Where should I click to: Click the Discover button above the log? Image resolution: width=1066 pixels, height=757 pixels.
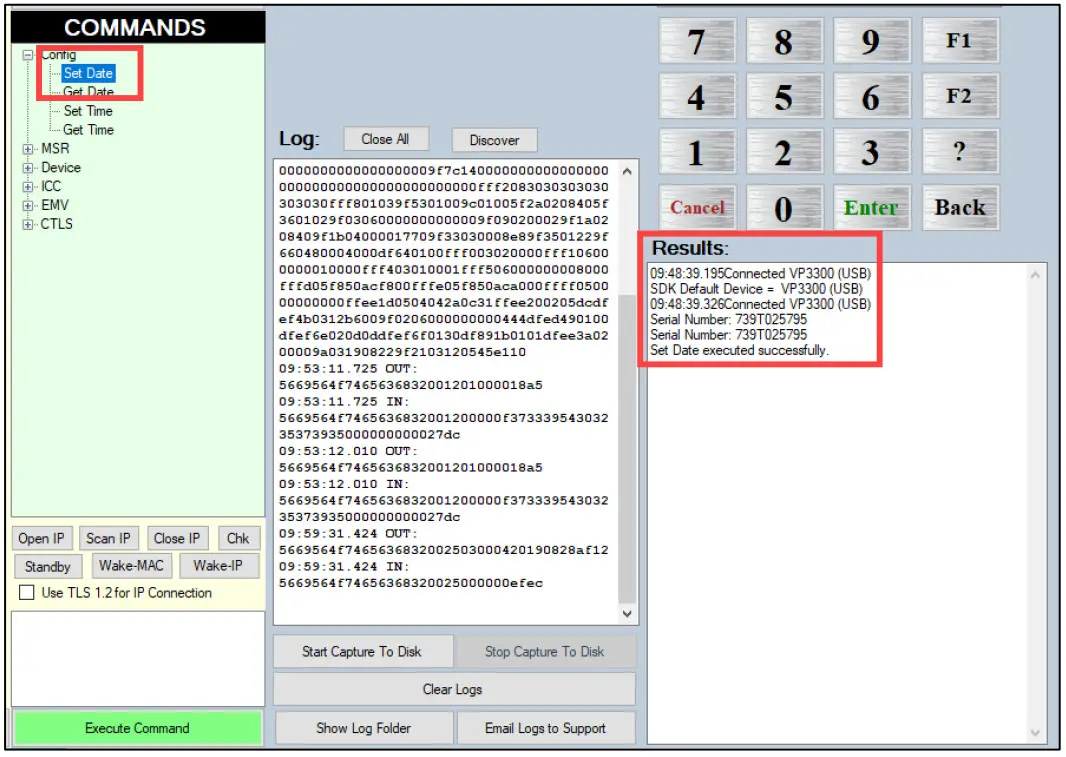pyautogui.click(x=494, y=139)
